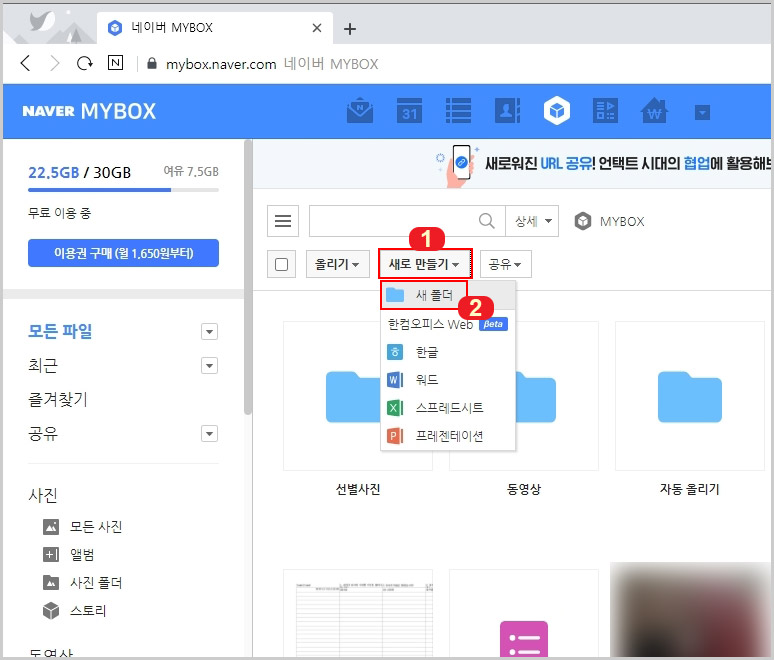Image resolution: width=774 pixels, height=660 pixels.
Task: Open the 동영상 folder
Action: (x=524, y=396)
